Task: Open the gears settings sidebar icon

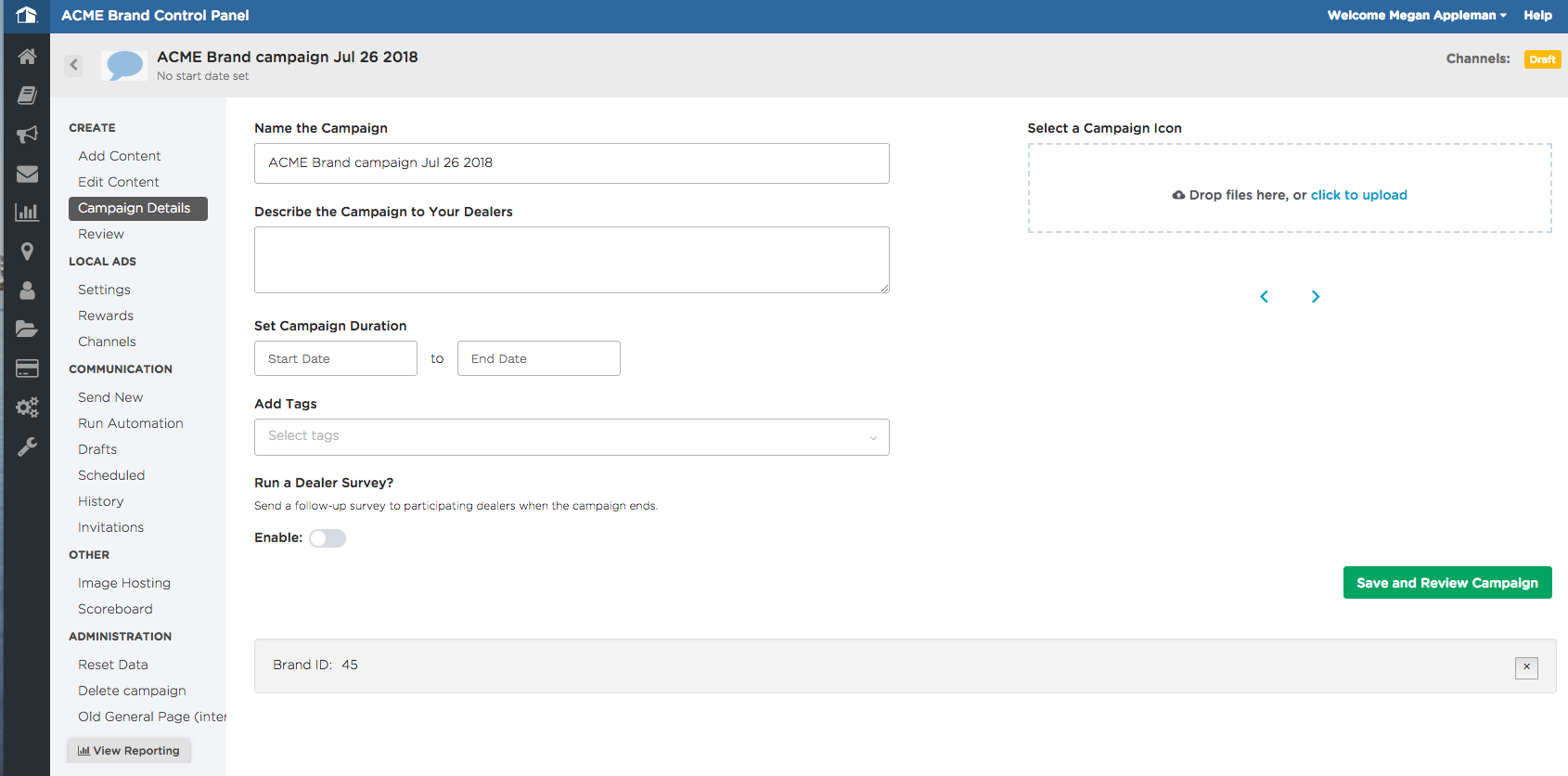Action: 27,407
